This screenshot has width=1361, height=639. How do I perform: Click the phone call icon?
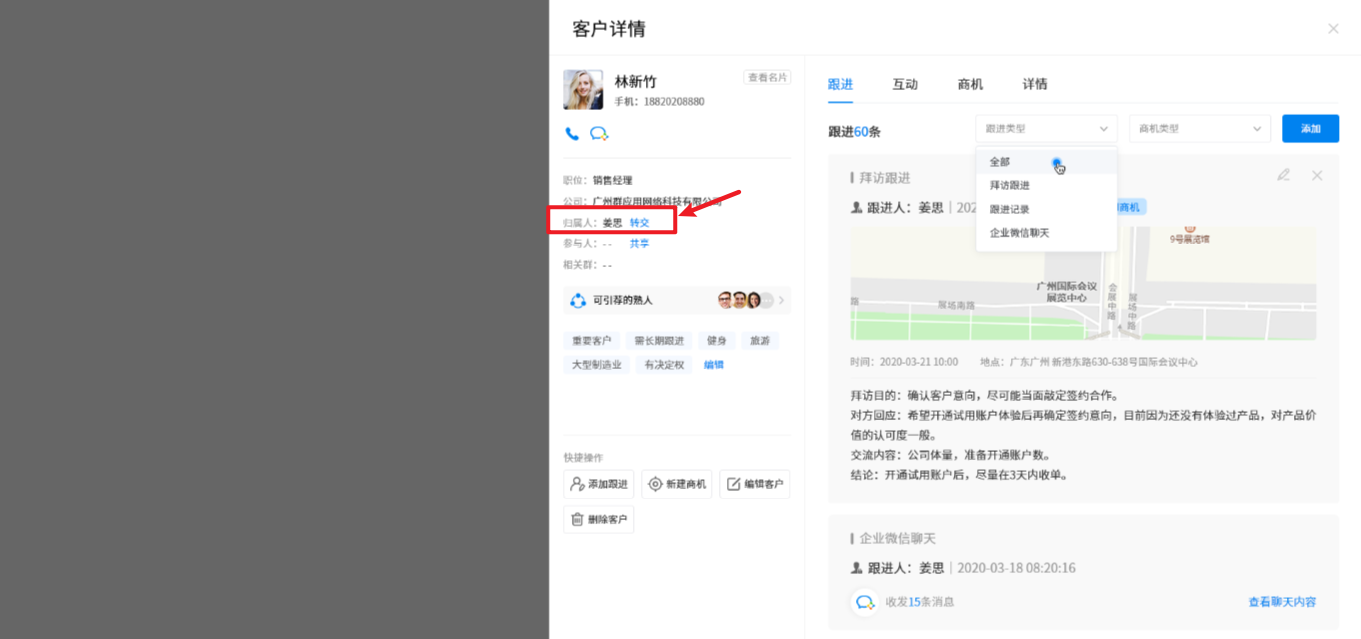tap(572, 134)
